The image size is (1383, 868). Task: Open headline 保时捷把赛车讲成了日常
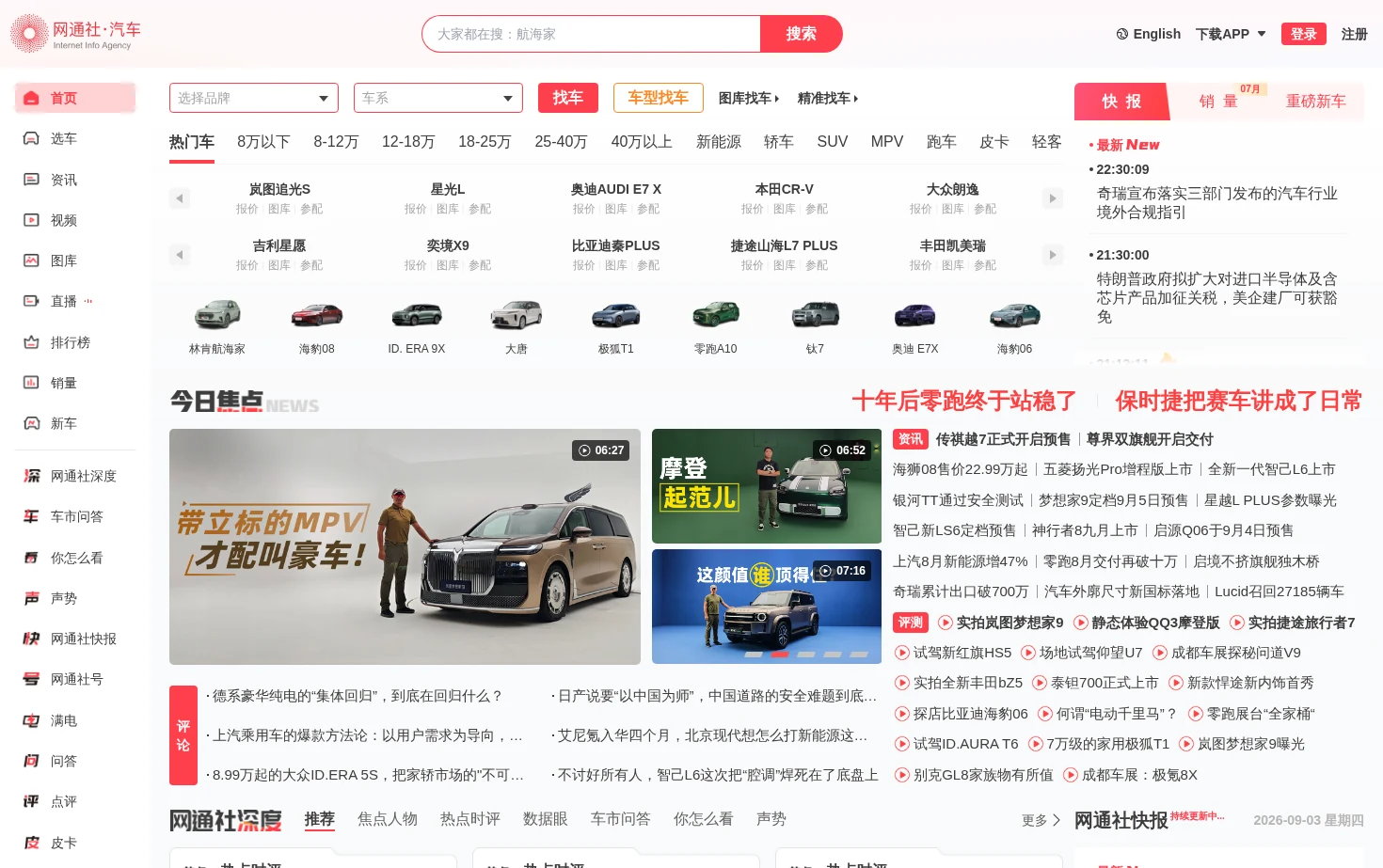point(1239,402)
